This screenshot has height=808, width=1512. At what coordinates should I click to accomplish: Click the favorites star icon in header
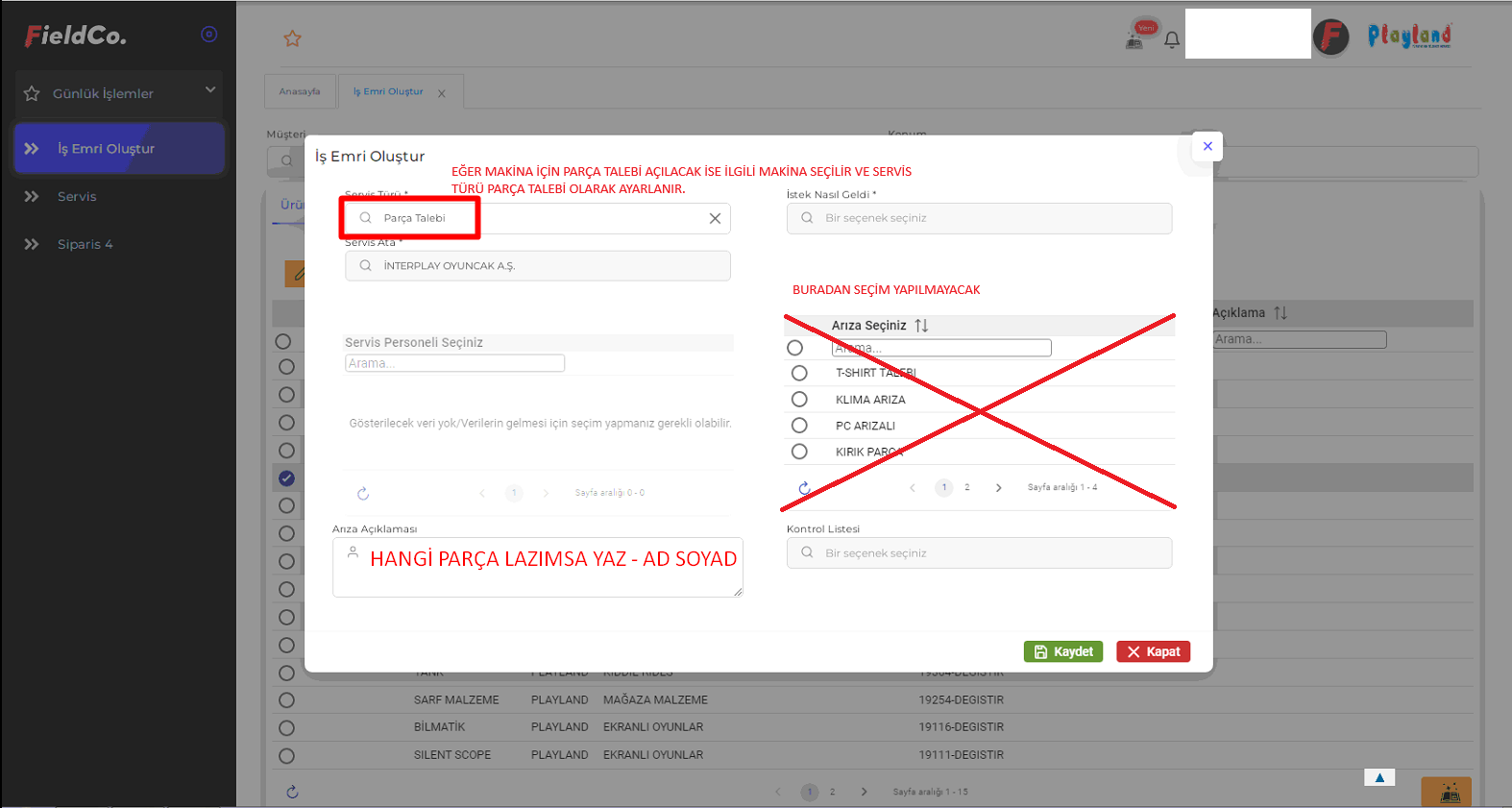point(292,38)
